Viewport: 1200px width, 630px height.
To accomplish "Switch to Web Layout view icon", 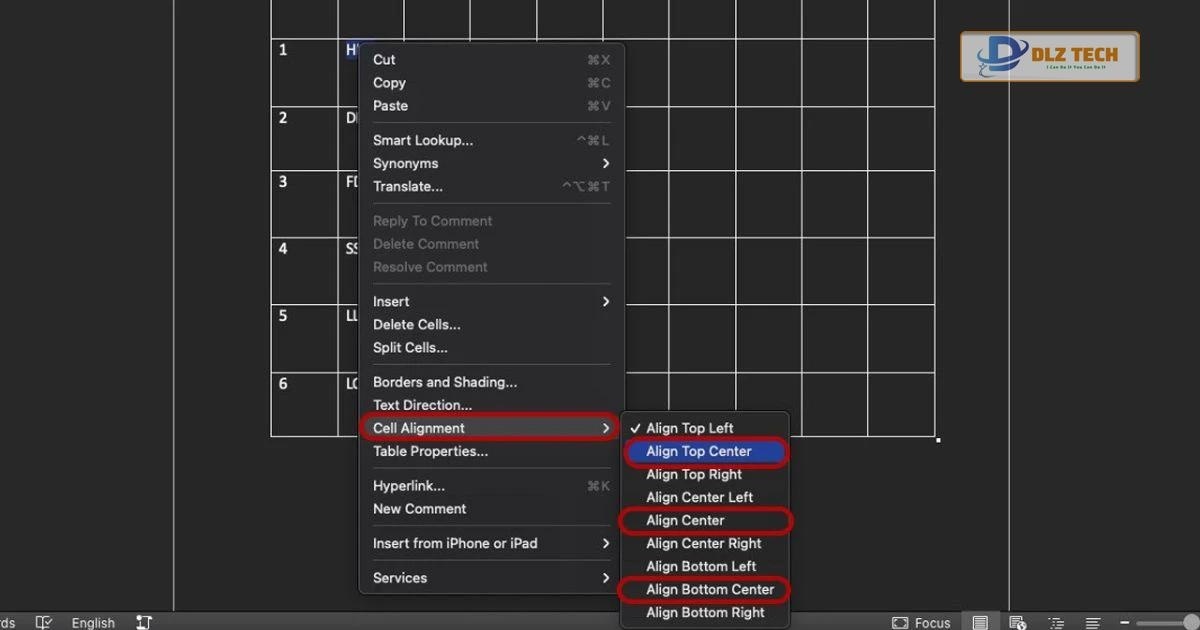I will coord(1018,622).
